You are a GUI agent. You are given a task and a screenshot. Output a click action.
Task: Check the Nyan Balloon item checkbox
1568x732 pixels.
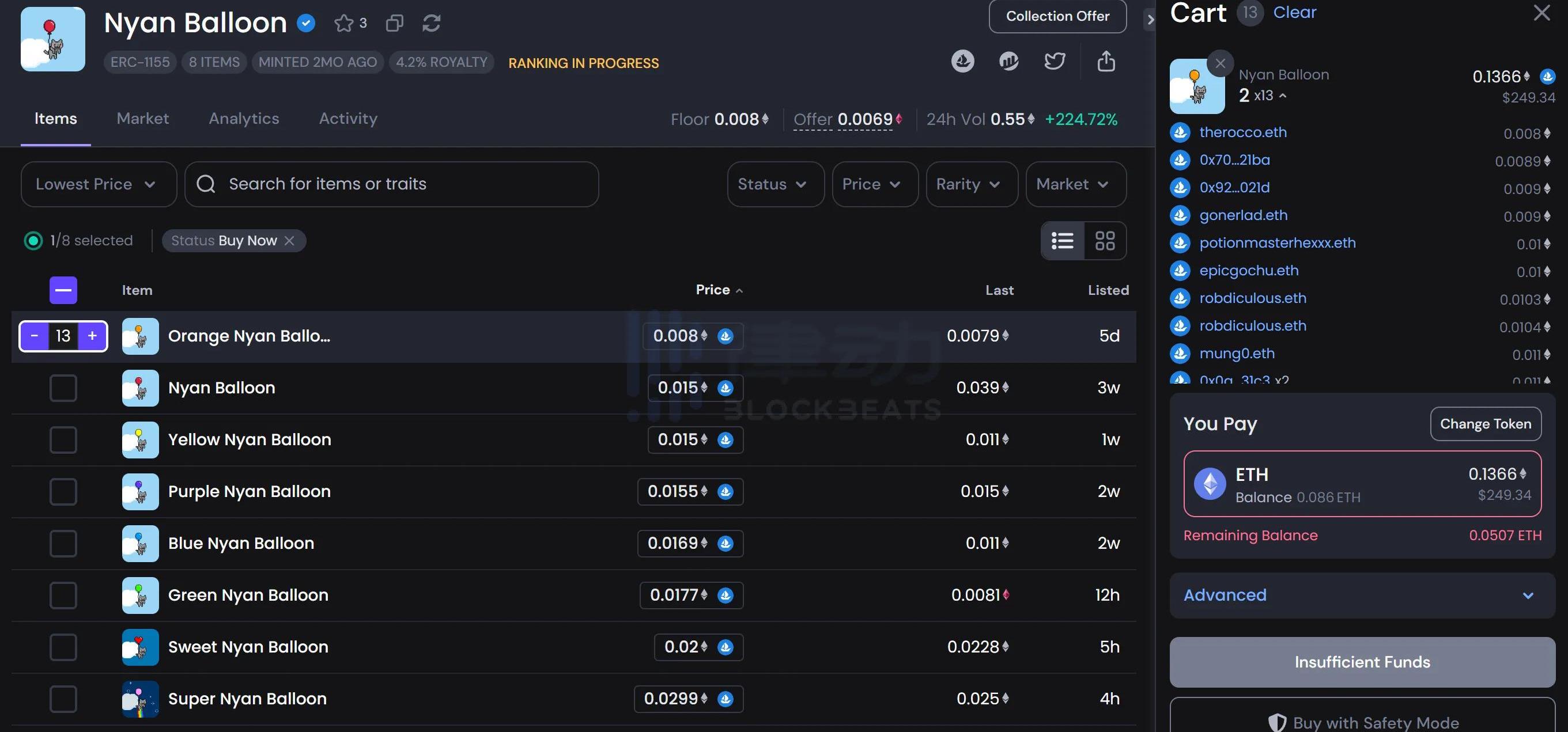coord(63,388)
